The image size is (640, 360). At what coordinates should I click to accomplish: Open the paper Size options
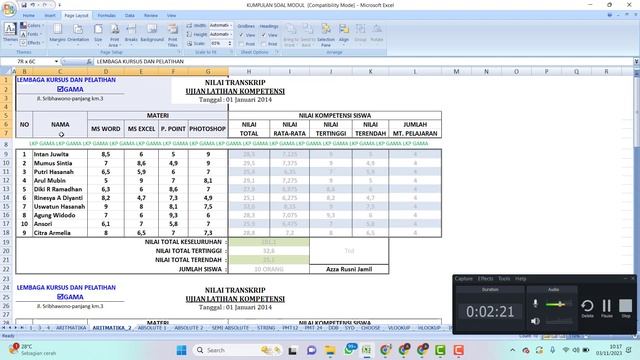coord(98,33)
